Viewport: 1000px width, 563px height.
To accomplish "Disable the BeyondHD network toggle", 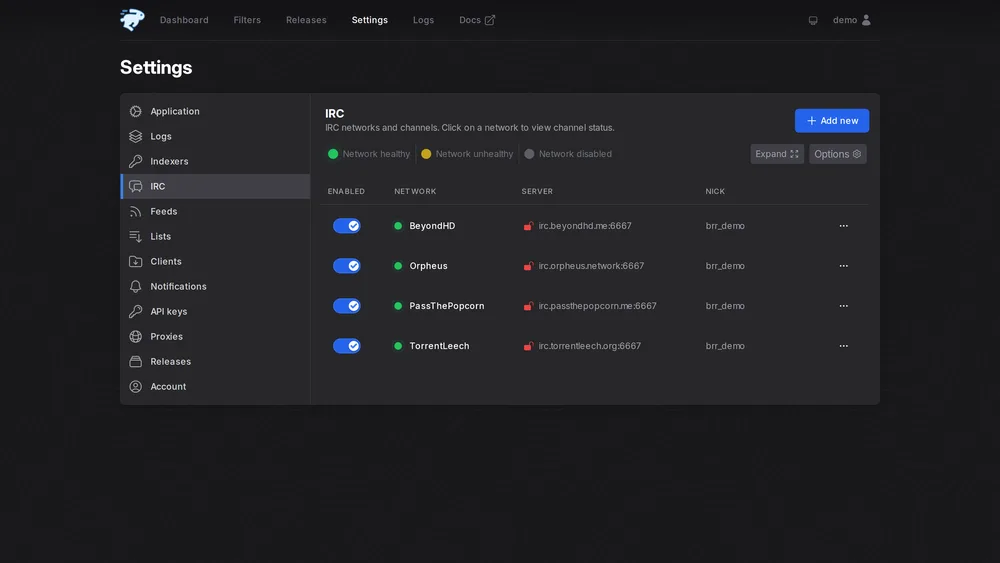I will pyautogui.click(x=346, y=226).
